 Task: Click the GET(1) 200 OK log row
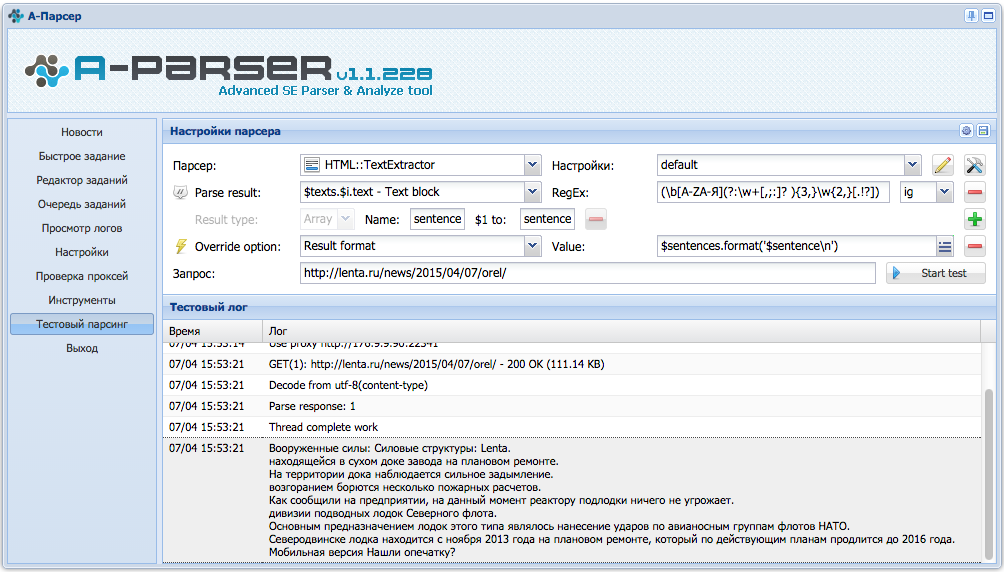pos(572,364)
